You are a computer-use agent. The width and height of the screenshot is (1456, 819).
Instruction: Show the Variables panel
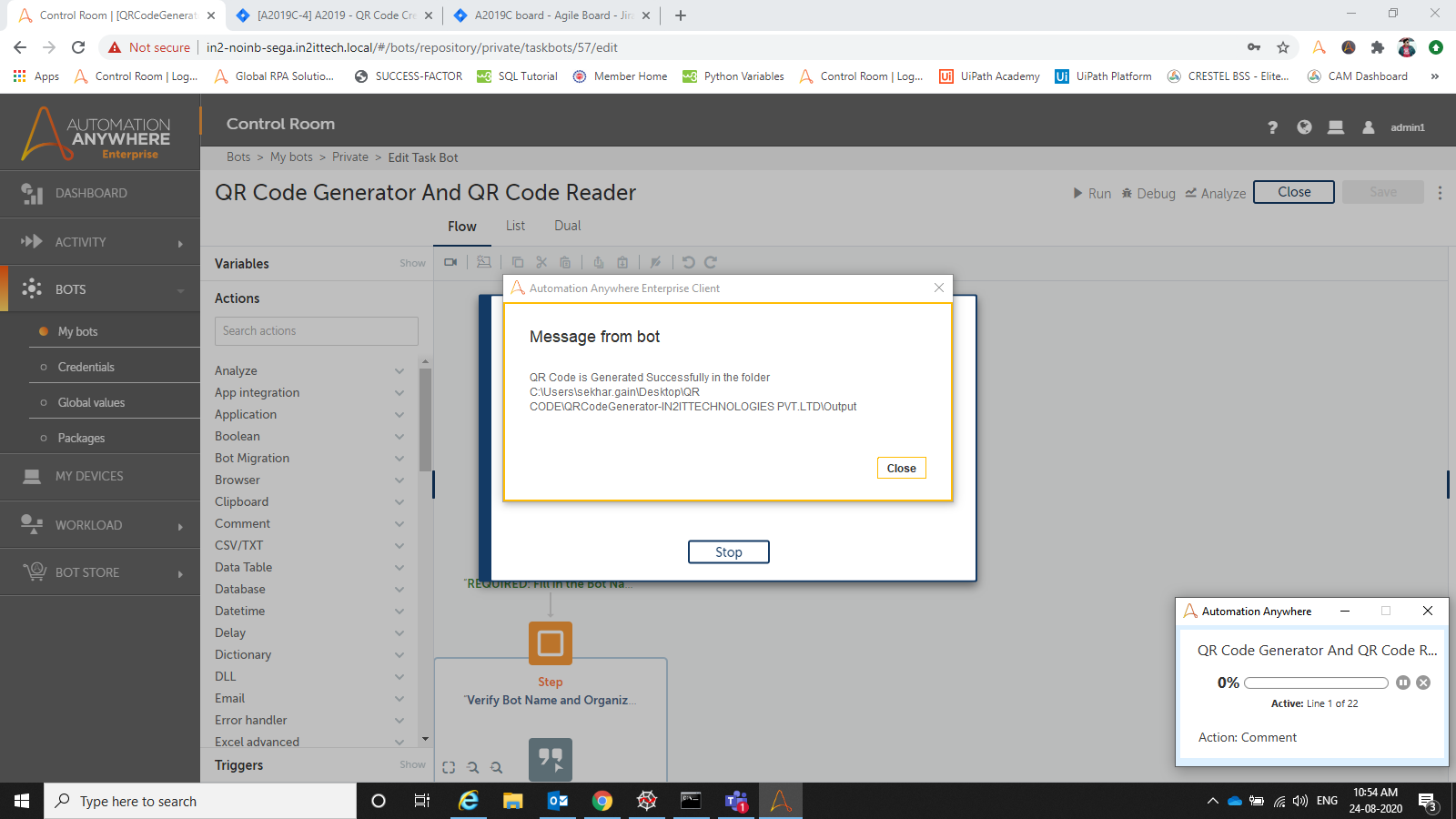[x=412, y=263]
